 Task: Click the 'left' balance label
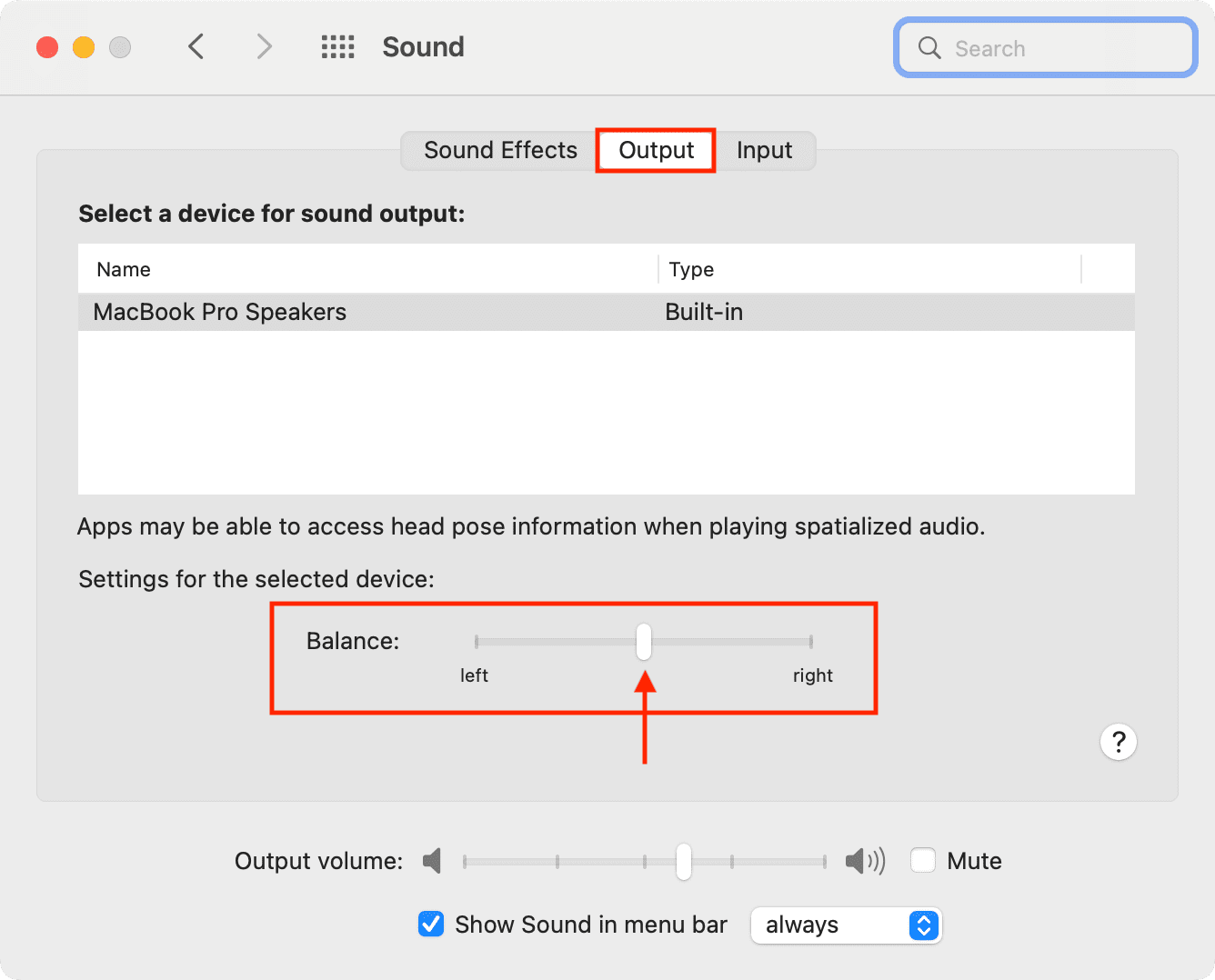tap(474, 675)
